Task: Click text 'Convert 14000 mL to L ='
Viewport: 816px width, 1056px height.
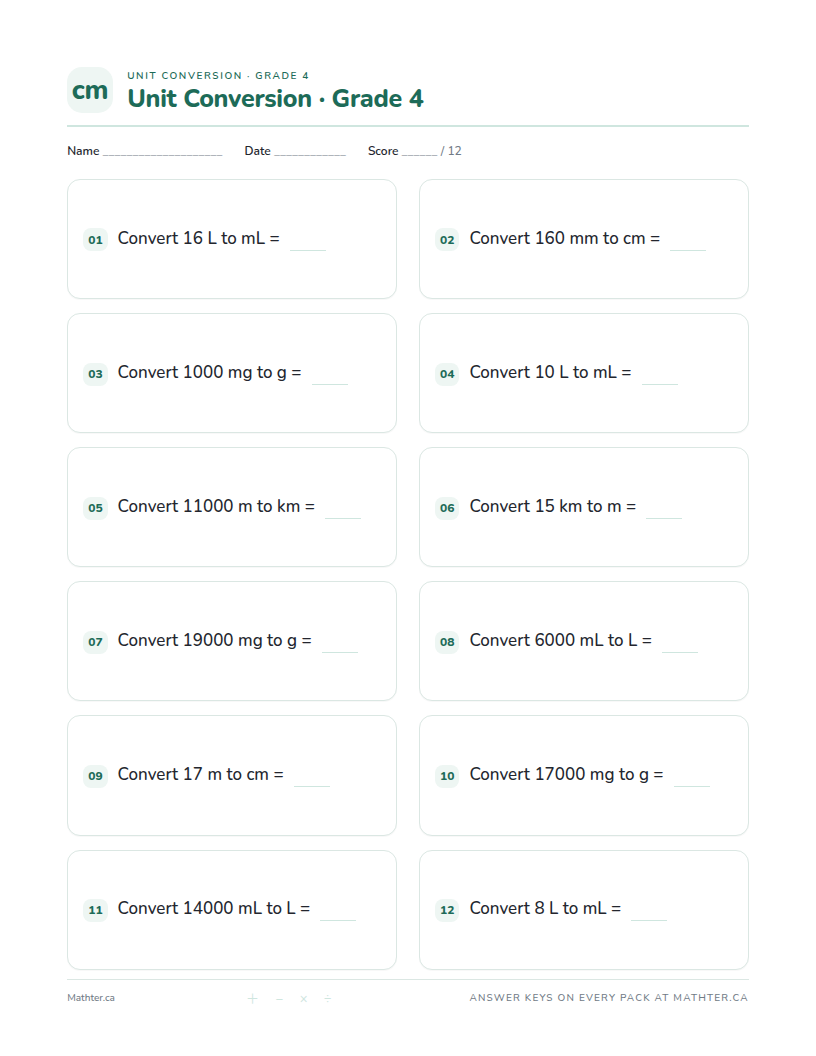Action: pyautogui.click(x=214, y=909)
